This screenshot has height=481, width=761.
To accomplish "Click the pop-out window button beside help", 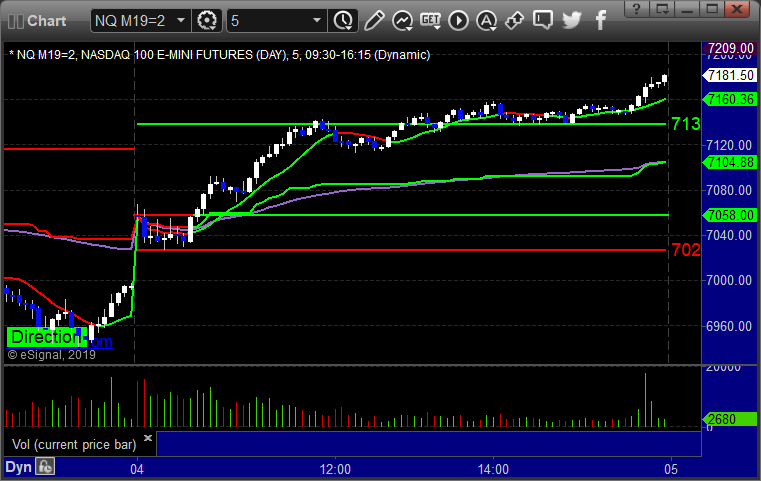I will [x=662, y=9].
